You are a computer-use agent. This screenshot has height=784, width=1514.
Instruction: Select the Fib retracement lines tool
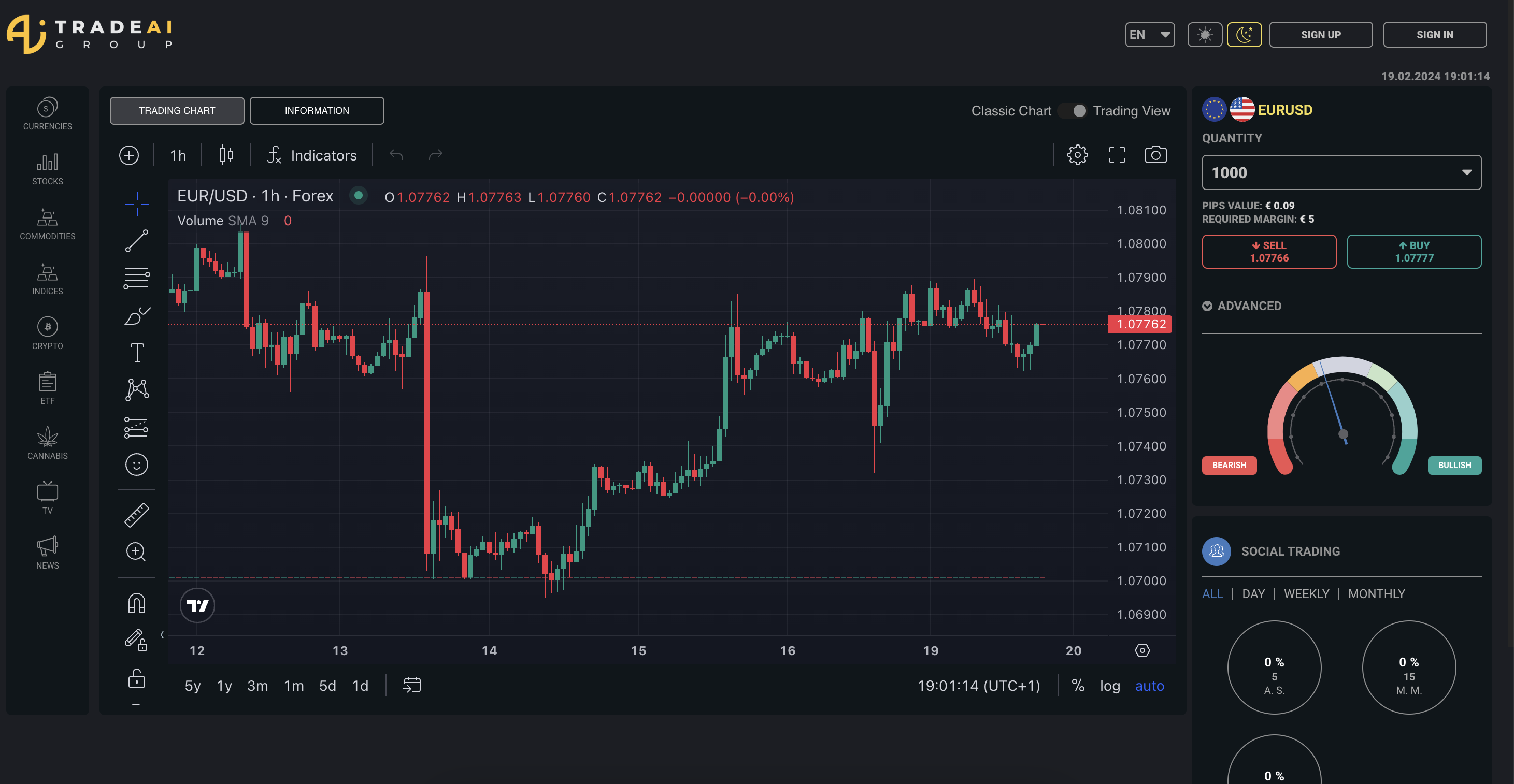[137, 278]
